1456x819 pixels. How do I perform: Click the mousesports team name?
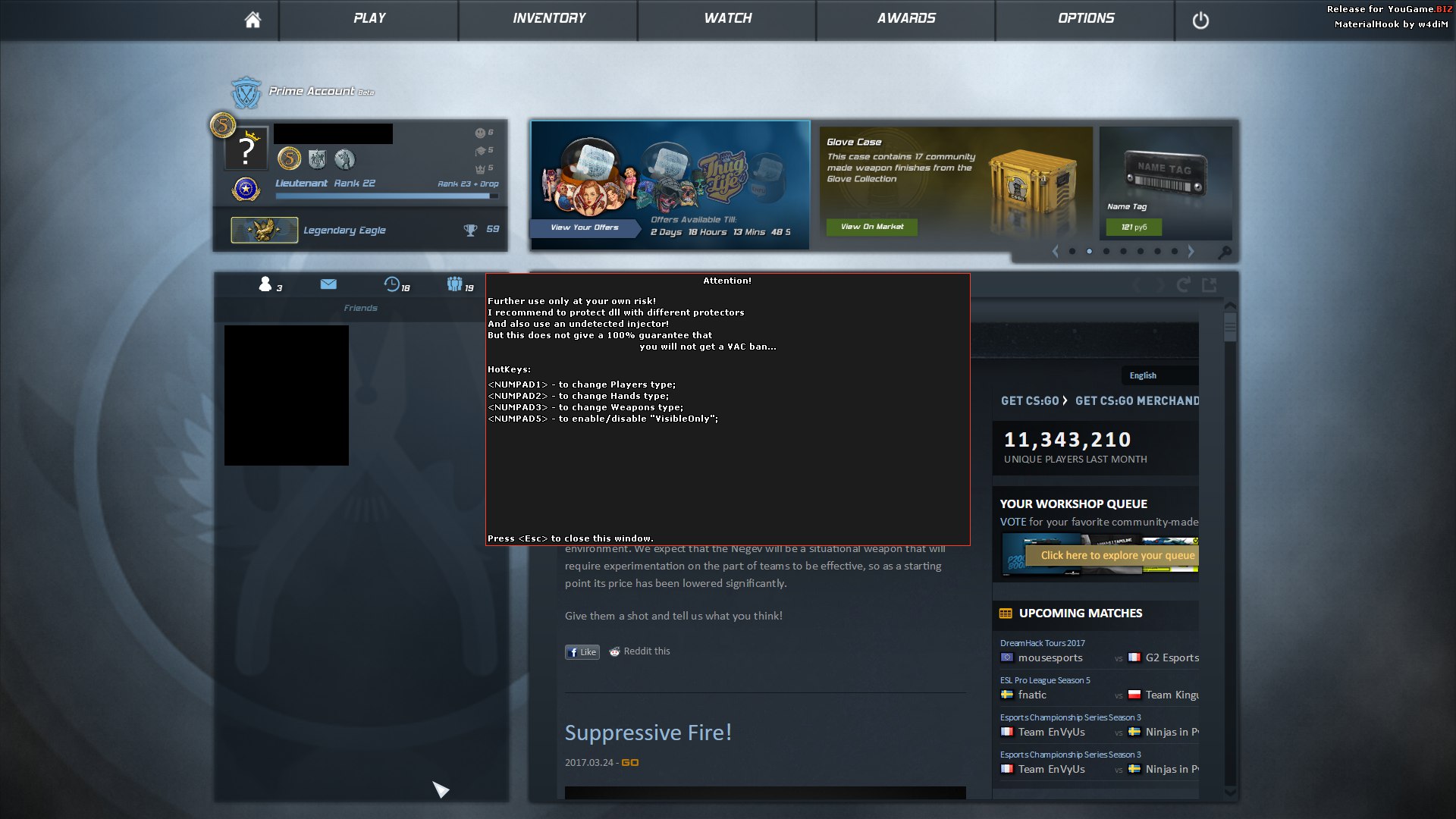1050,657
